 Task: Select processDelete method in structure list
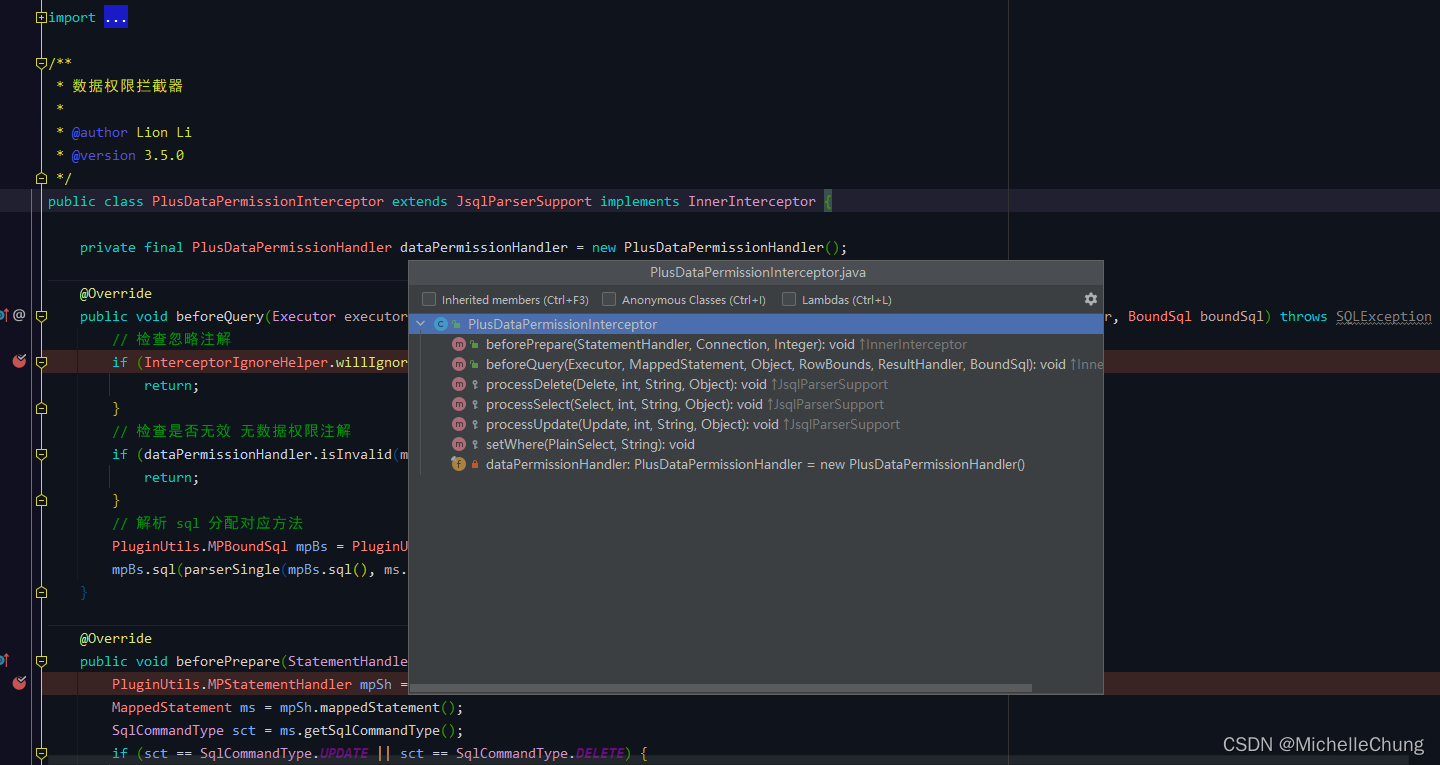point(755,384)
